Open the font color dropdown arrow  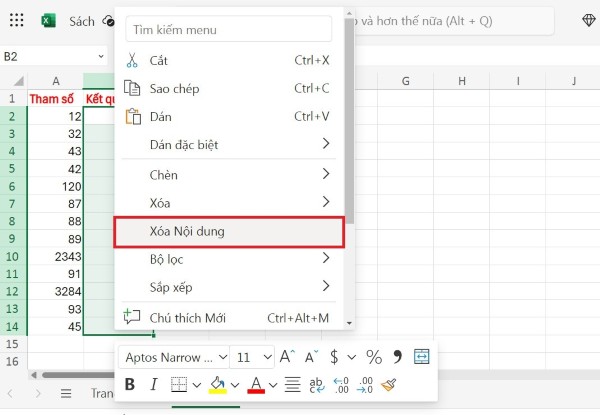tap(273, 385)
